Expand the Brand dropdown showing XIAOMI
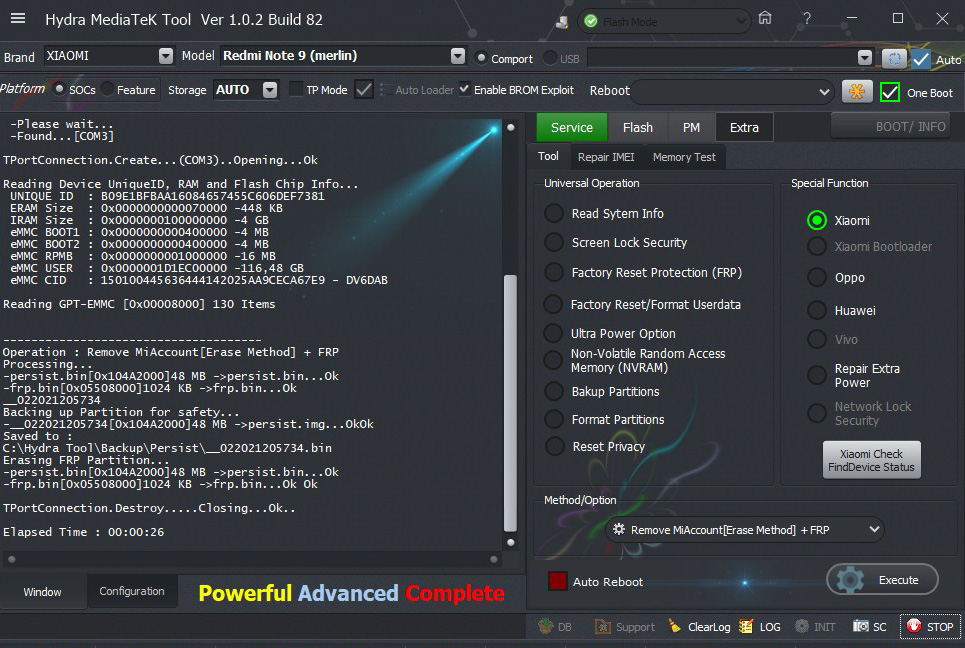Viewport: 965px width, 648px height. tap(165, 57)
